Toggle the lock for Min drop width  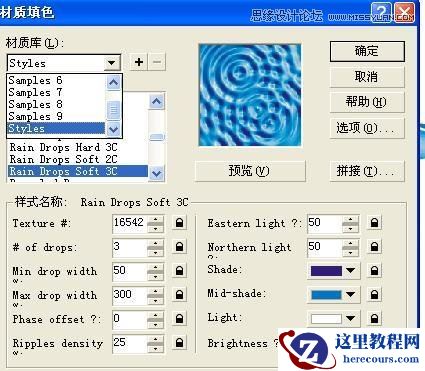click(179, 271)
